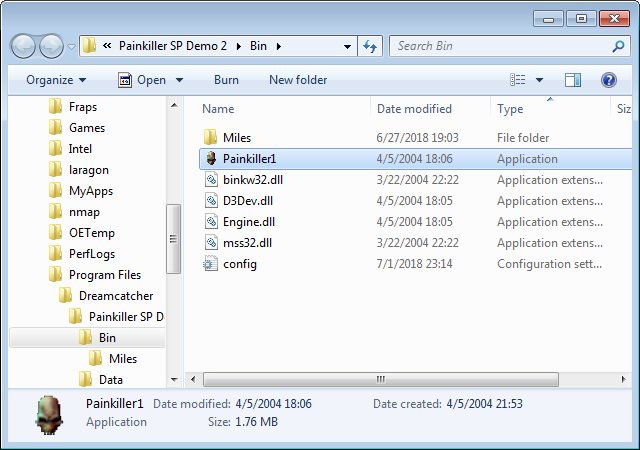Click Program Files in the tree

tap(105, 275)
